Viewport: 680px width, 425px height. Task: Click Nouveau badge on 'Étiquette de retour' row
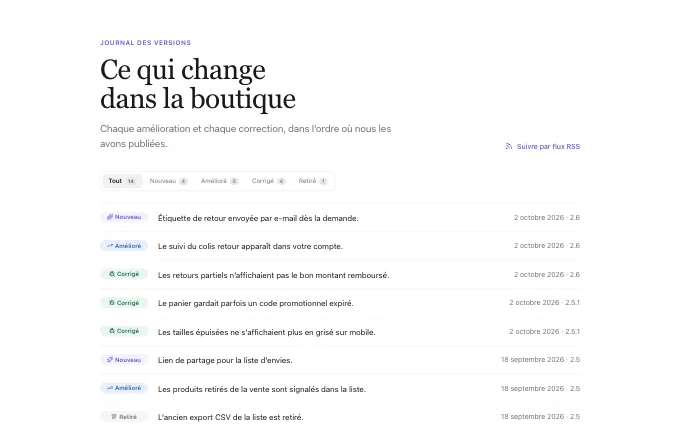(x=124, y=217)
